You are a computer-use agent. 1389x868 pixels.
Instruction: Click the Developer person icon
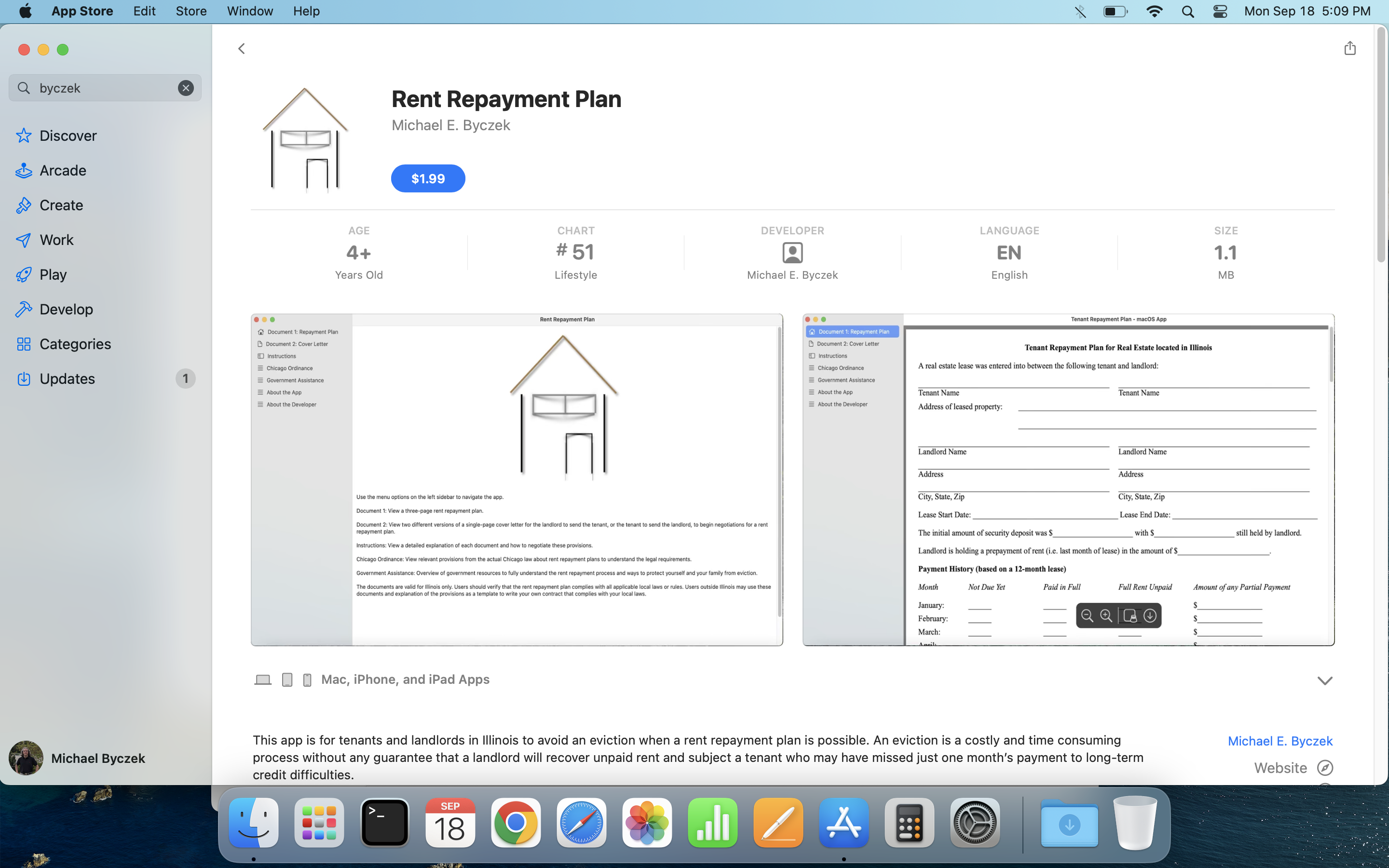(x=792, y=253)
